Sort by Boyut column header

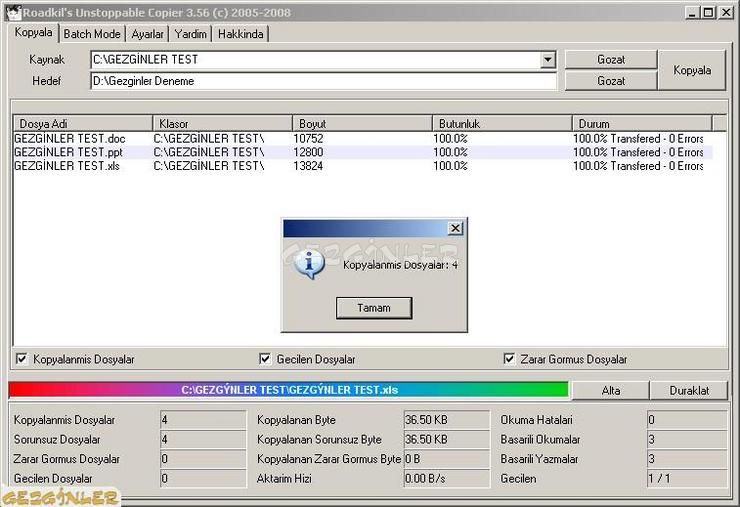tap(362, 124)
